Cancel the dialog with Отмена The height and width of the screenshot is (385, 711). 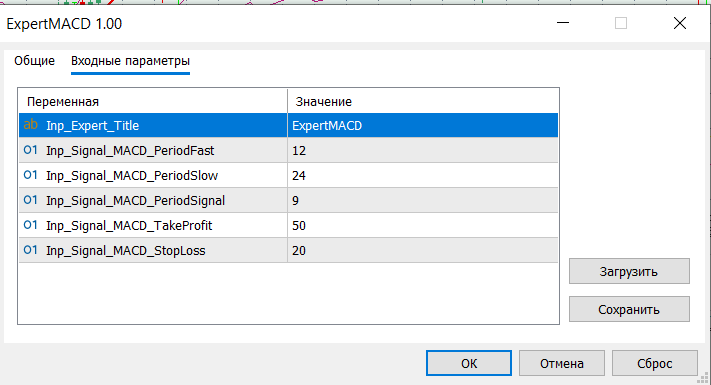click(x=562, y=363)
